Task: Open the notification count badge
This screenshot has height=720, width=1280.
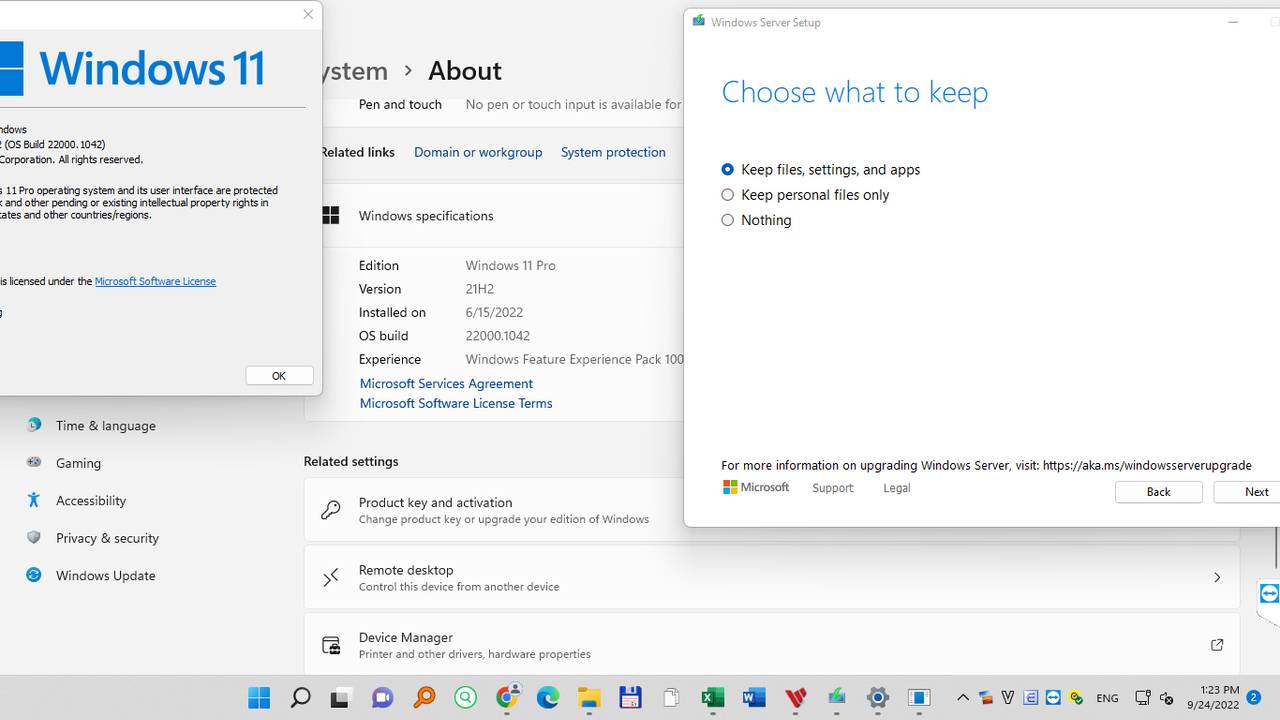Action: (x=1253, y=696)
